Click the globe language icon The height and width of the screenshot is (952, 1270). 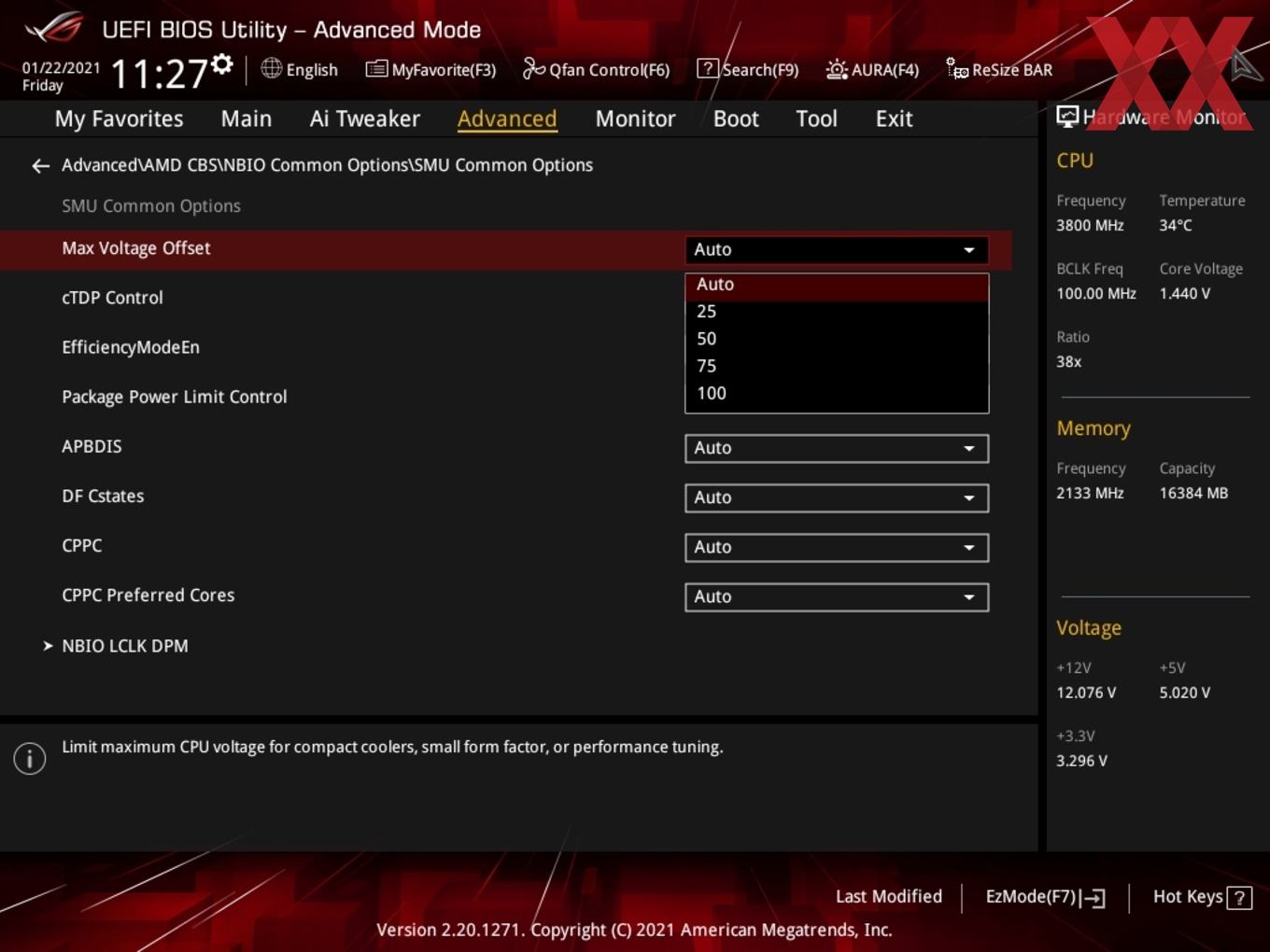(x=271, y=68)
